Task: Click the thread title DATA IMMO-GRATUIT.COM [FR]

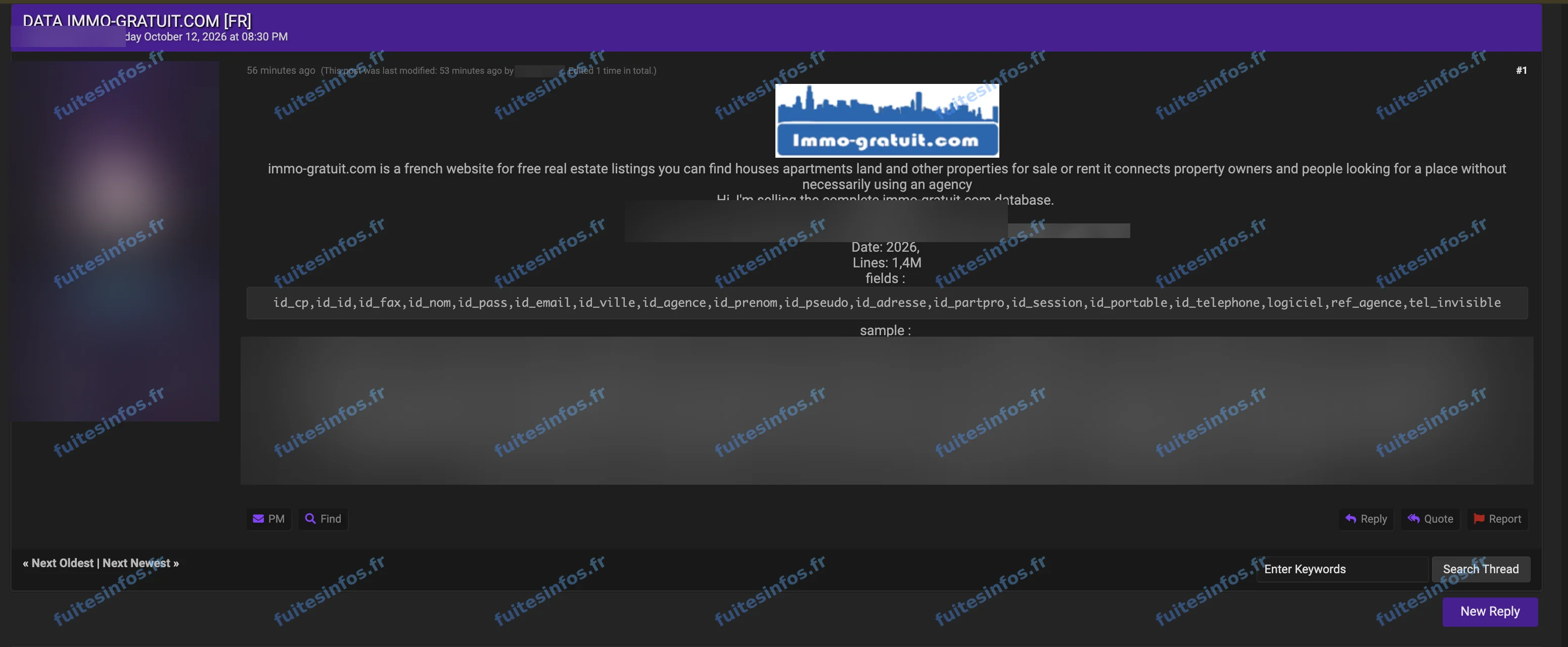Action: [x=137, y=21]
